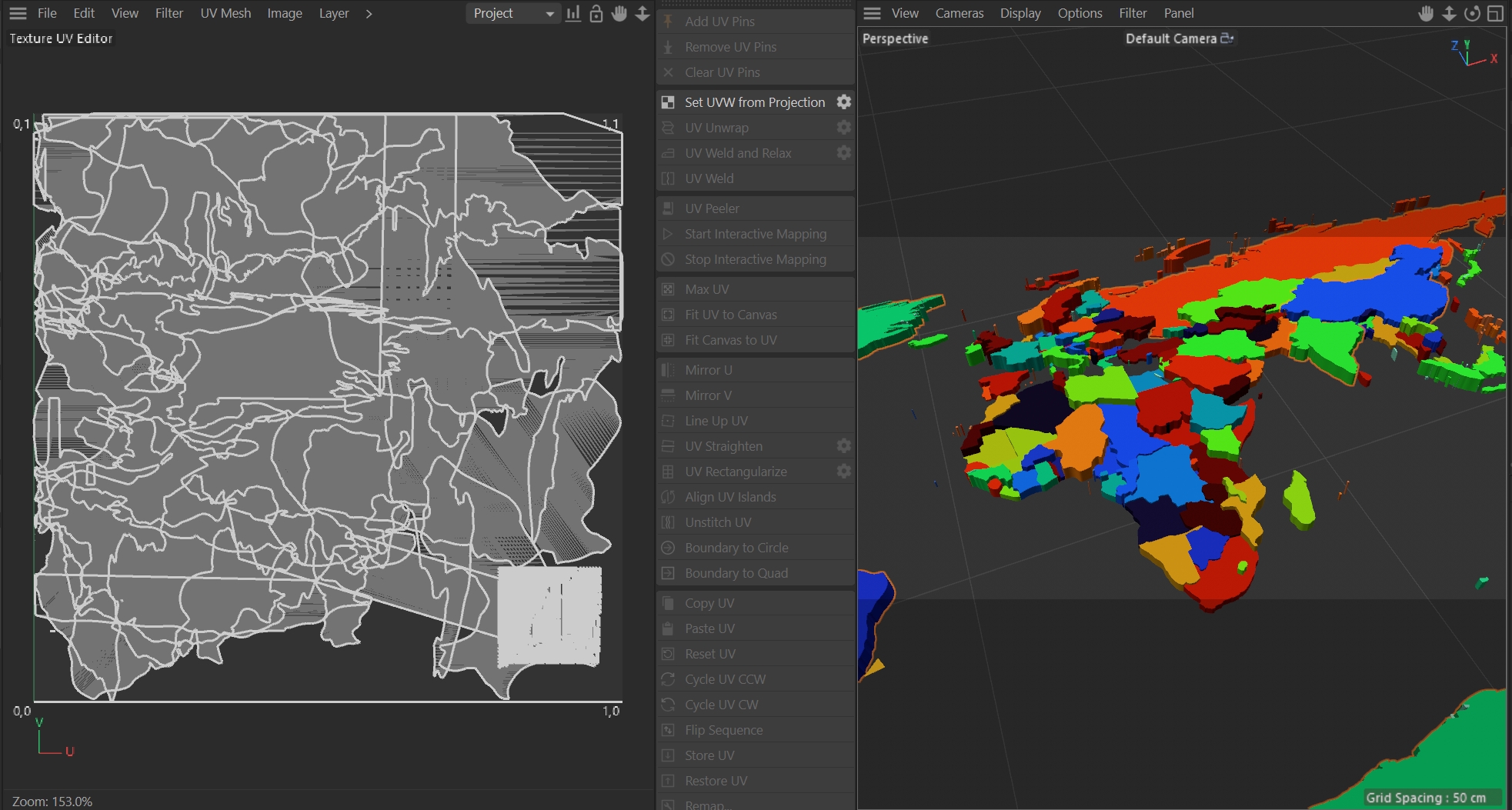The image size is (1512, 810).
Task: Open the UV editor hamburger menu
Action: [18, 13]
